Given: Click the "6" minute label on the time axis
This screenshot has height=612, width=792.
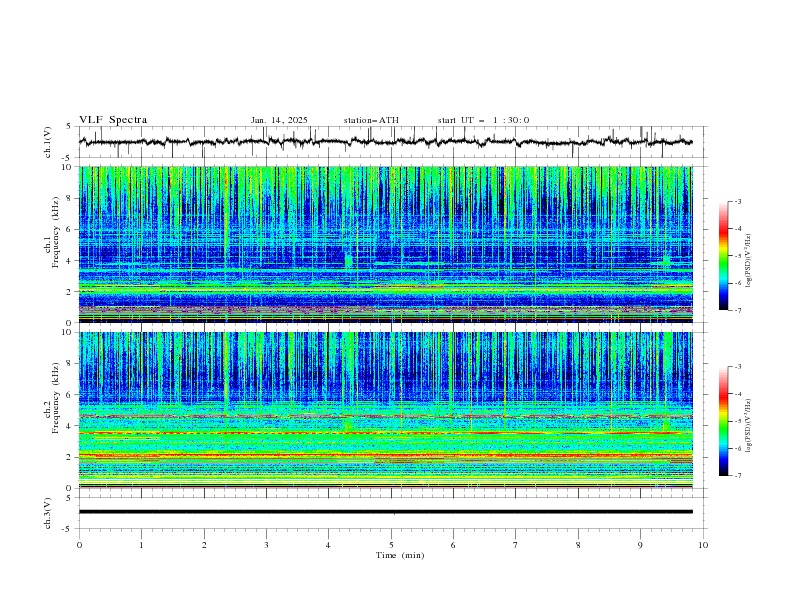Looking at the screenshot, I should pyautogui.click(x=453, y=545).
